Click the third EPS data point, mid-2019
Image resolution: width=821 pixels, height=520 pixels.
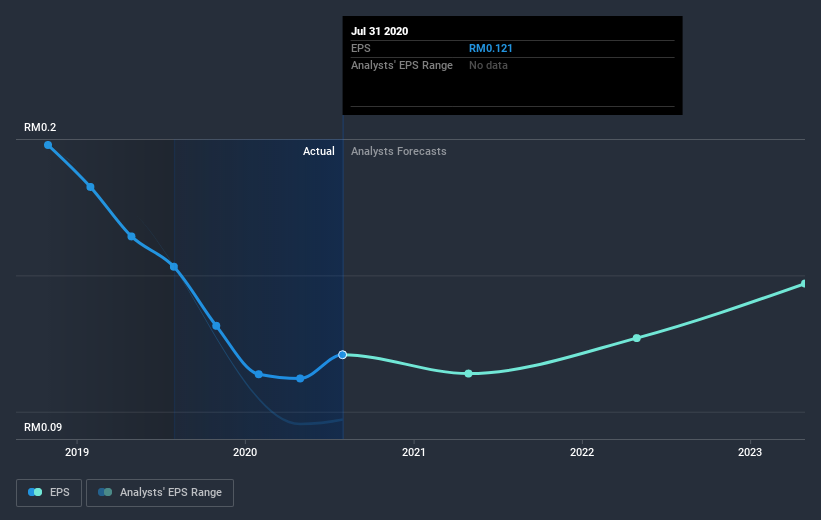coord(131,237)
